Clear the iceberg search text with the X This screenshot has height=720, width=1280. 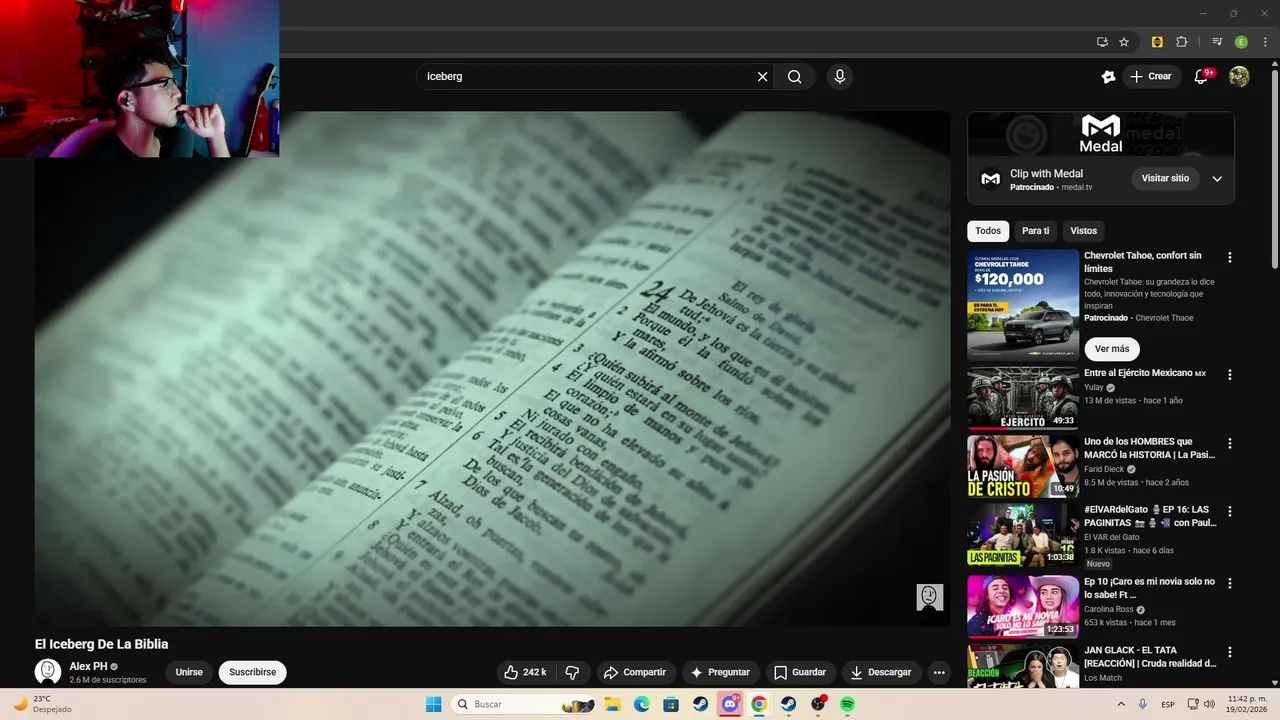pyautogui.click(x=762, y=76)
